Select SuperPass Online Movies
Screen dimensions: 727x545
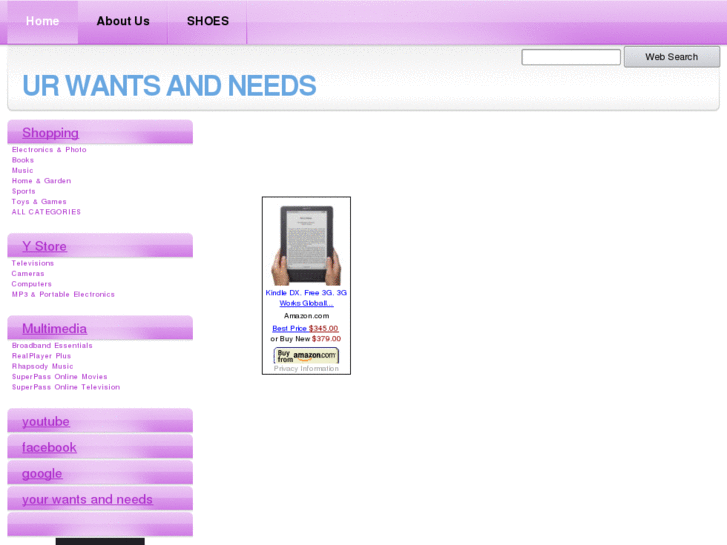59,377
